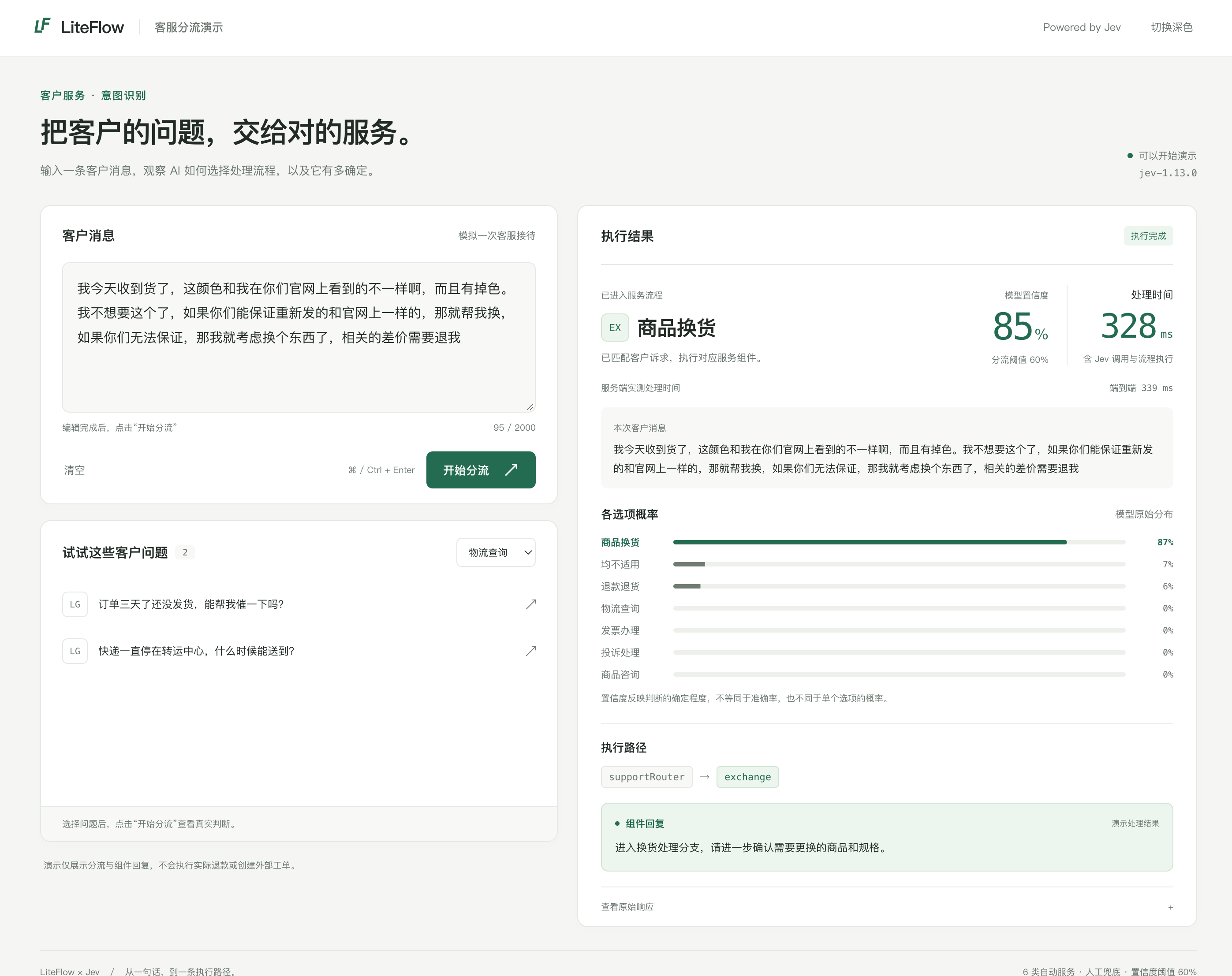Click the 开始分流 button
This screenshot has width=1232, height=976.
click(x=481, y=470)
